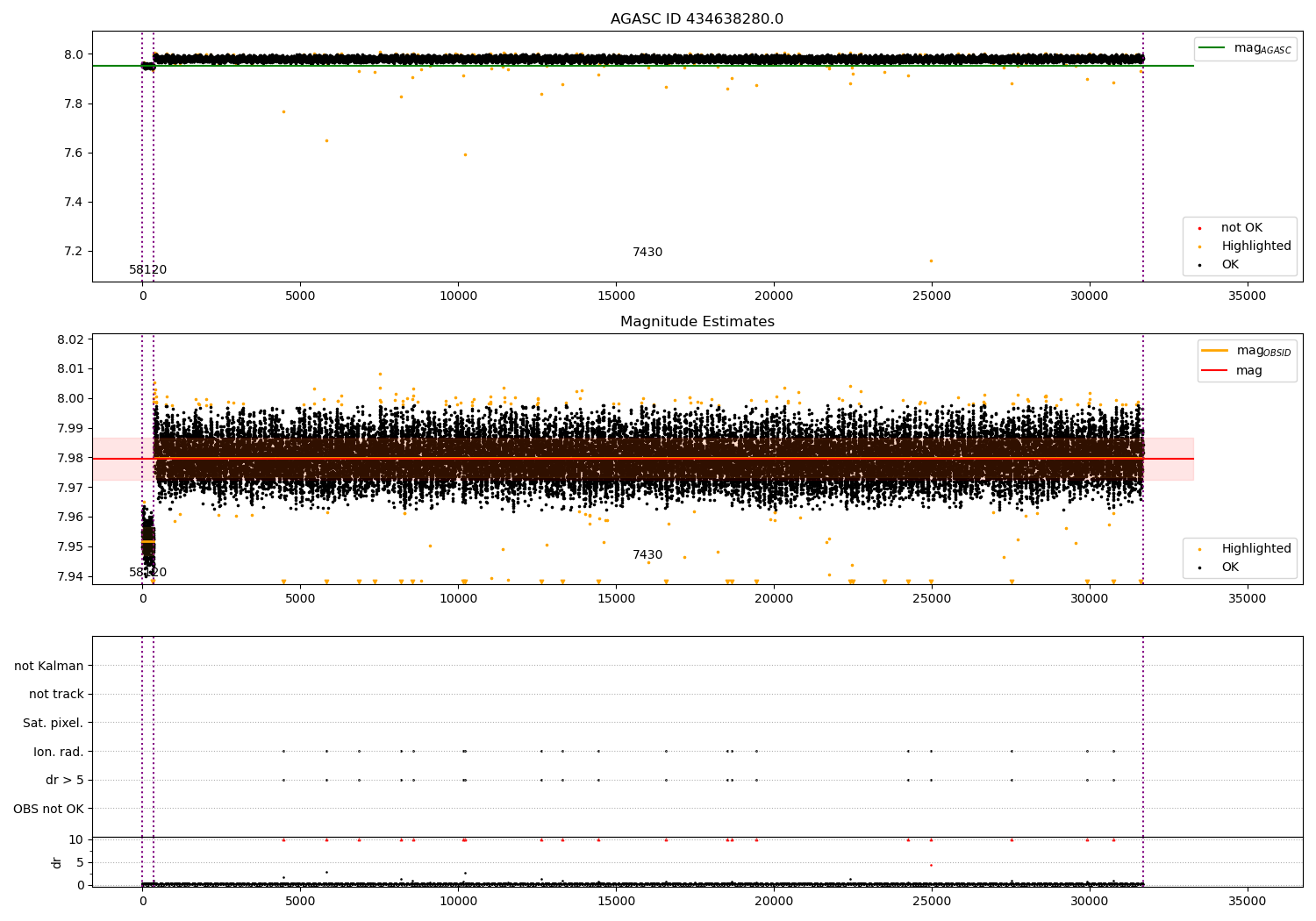This screenshot has width=1316, height=921.
Task: Select the 'Ion. rad.' row label
Action: point(59,752)
